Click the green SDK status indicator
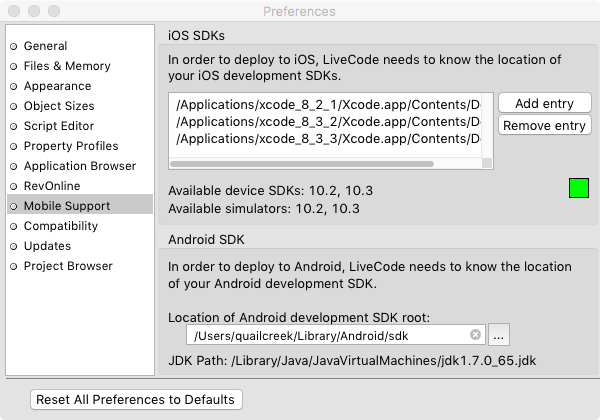This screenshot has width=600, height=420. tap(578, 188)
